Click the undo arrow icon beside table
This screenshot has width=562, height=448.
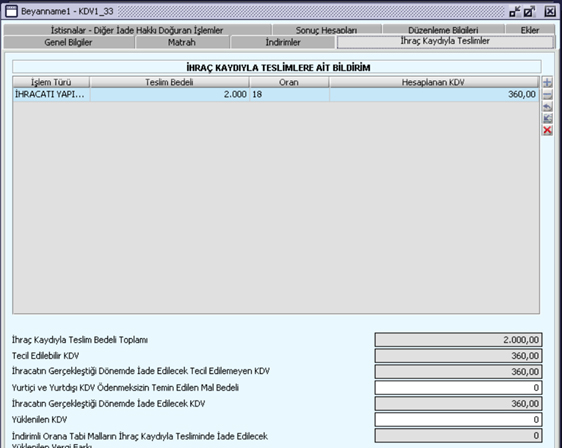point(547,107)
